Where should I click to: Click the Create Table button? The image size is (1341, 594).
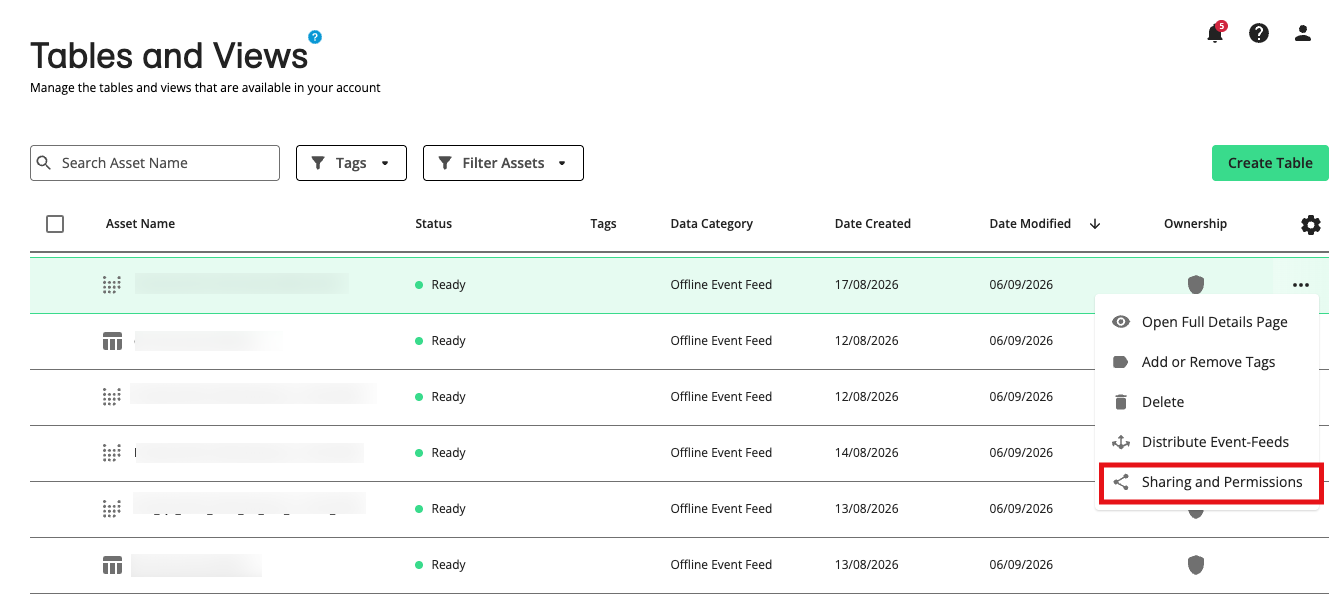coord(1270,163)
